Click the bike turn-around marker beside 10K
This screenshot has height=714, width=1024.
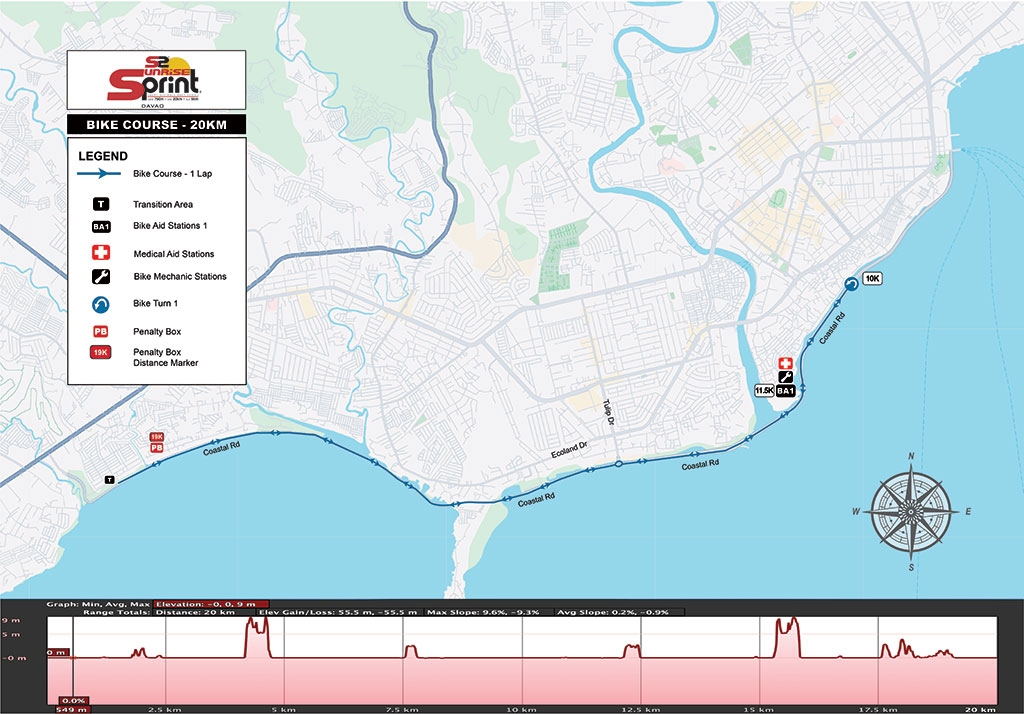coord(850,284)
